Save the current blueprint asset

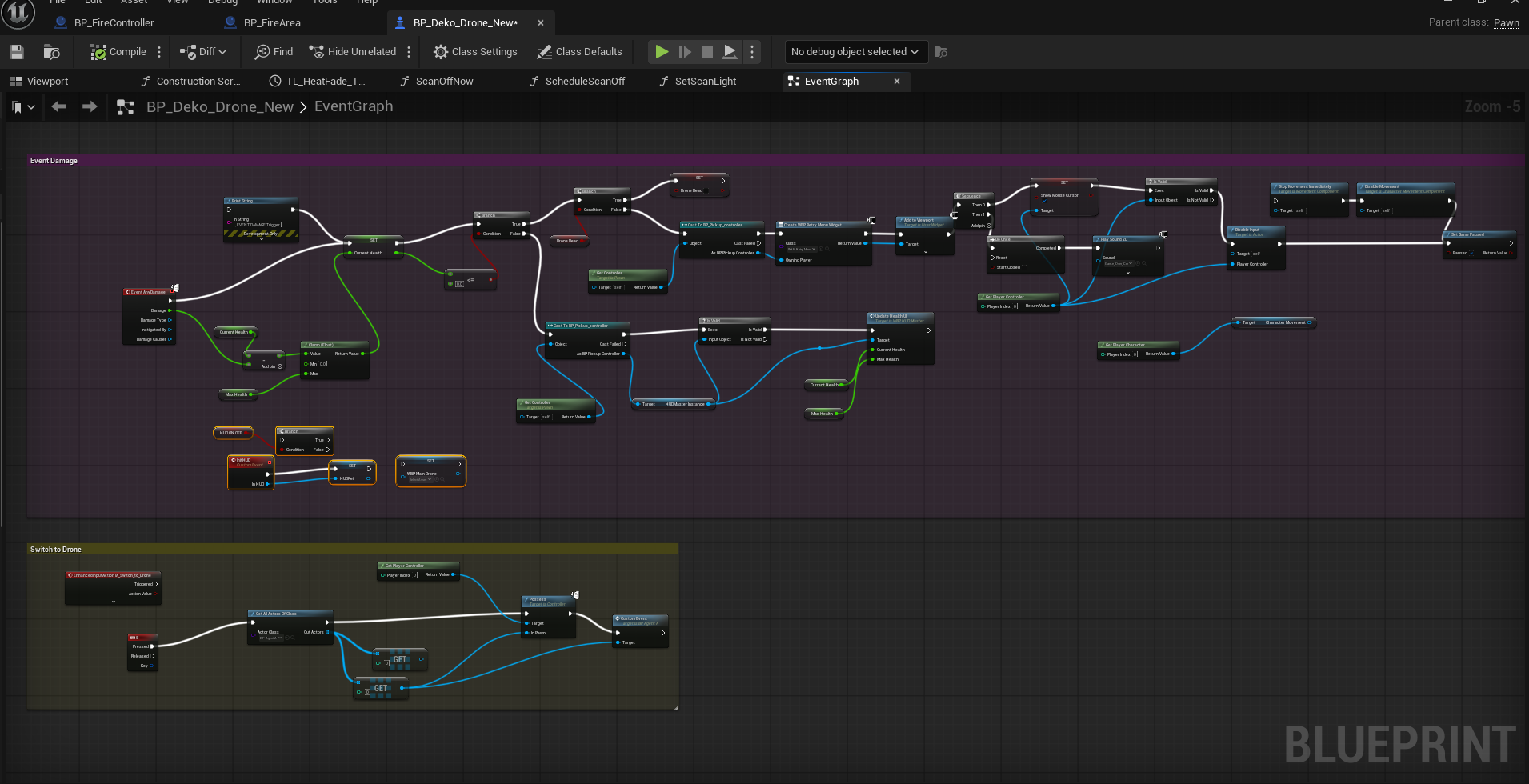click(17, 52)
